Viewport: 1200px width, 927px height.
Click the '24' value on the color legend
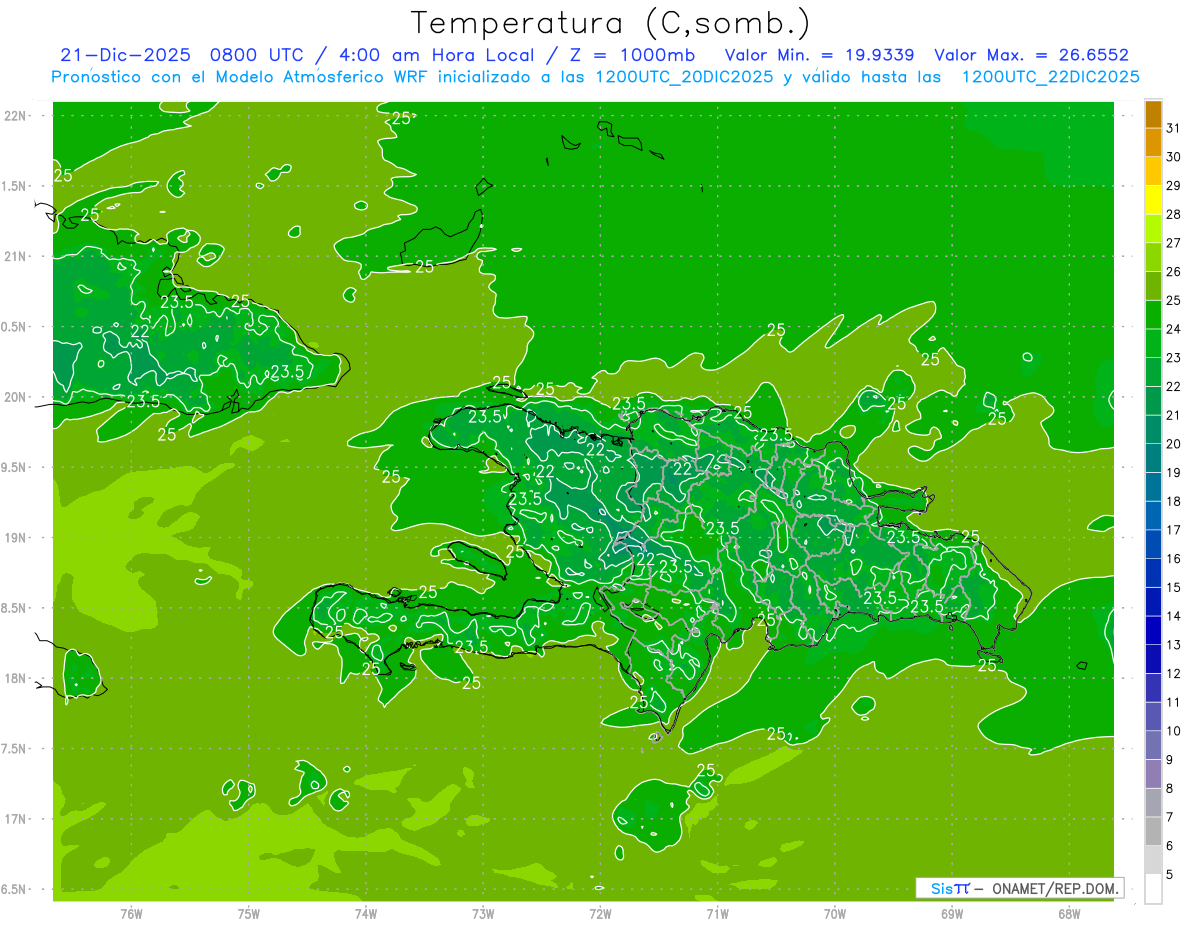(1174, 329)
